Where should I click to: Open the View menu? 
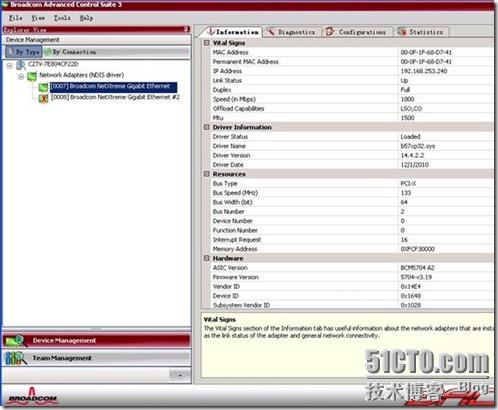click(x=38, y=18)
